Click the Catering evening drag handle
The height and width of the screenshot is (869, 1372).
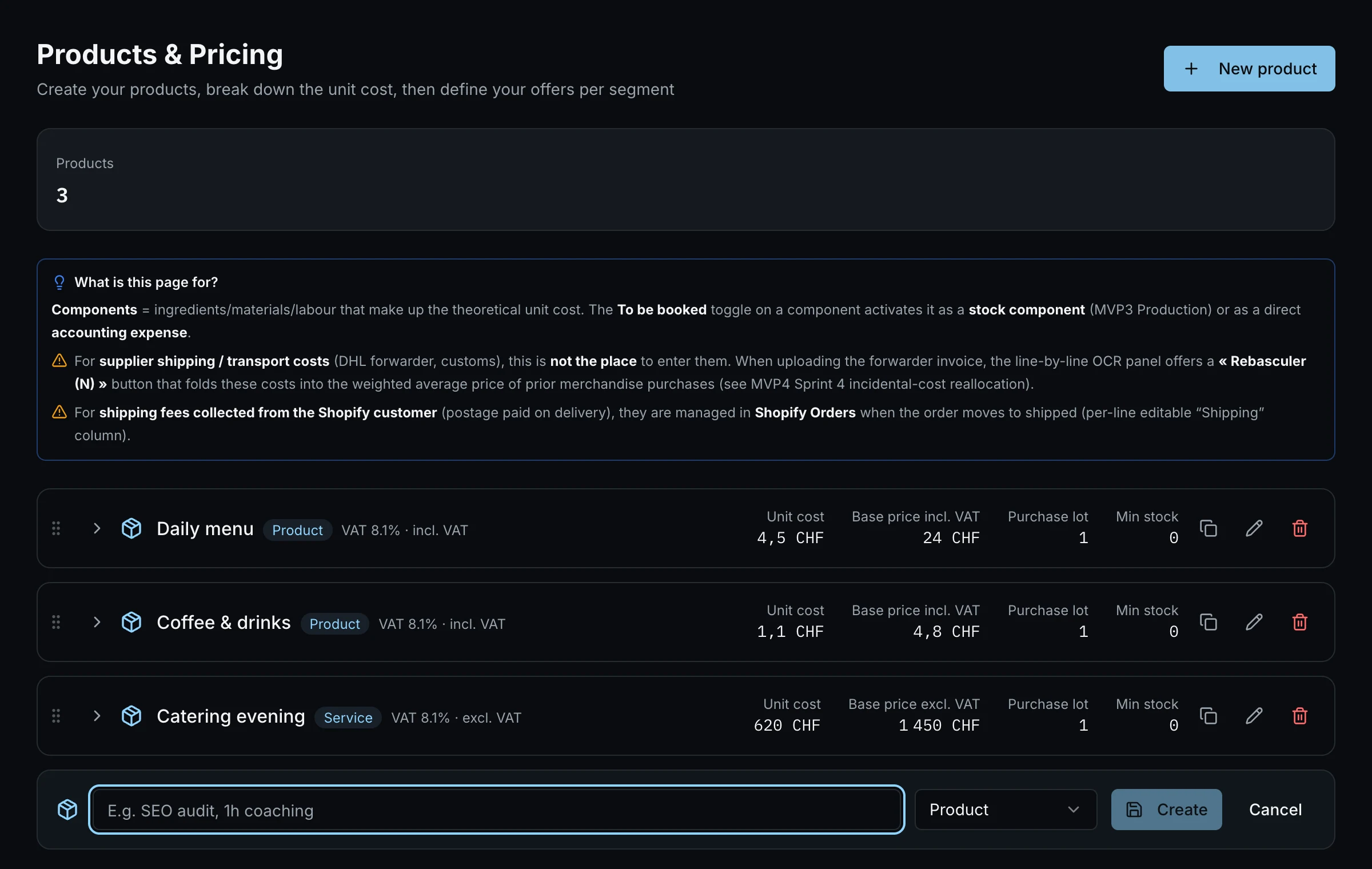[56, 716]
